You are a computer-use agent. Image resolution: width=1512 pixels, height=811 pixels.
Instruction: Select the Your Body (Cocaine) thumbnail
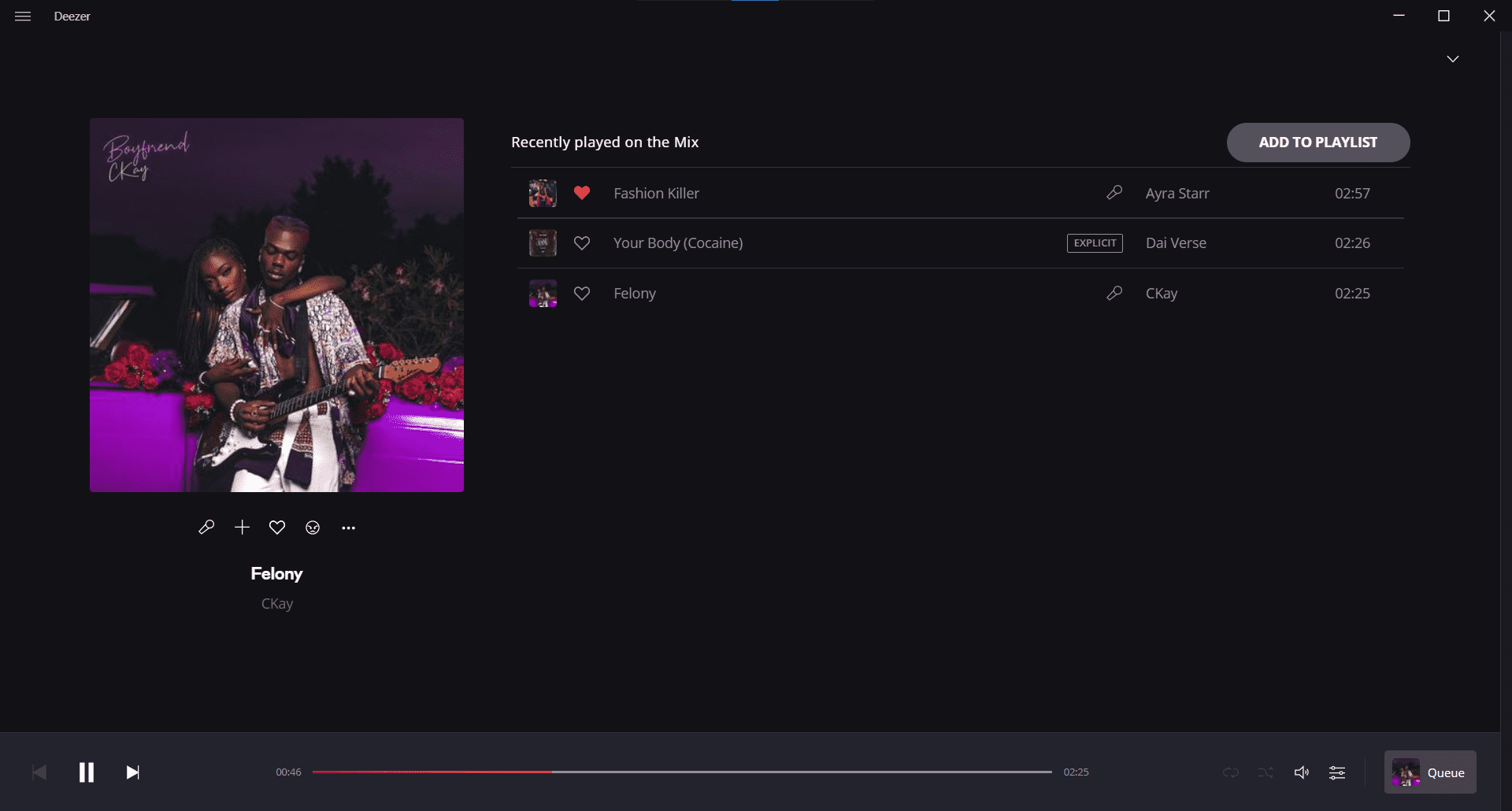click(x=543, y=243)
